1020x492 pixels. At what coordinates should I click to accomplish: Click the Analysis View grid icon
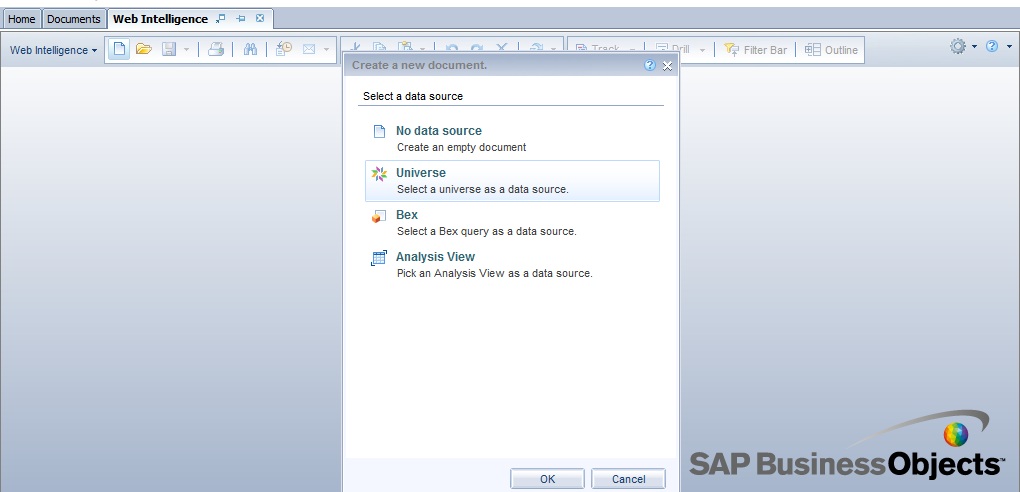point(379,258)
